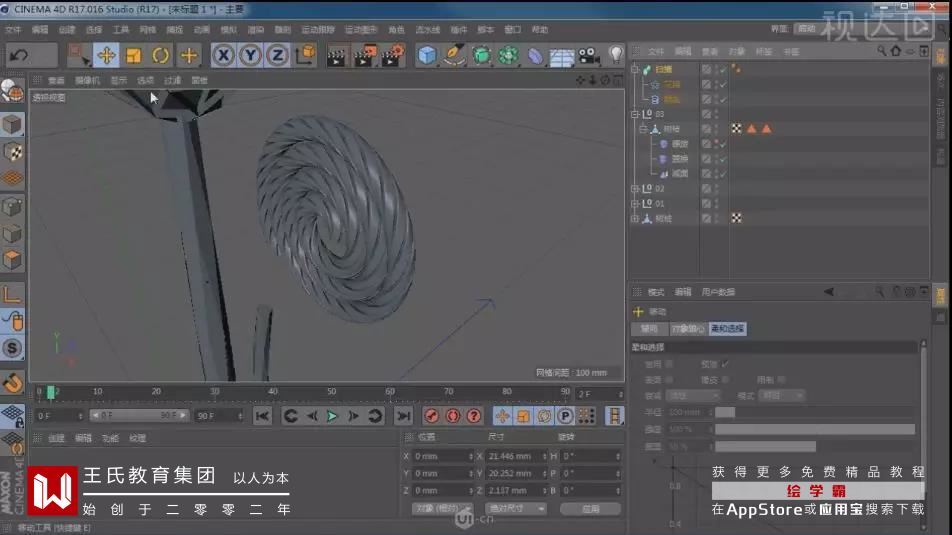952x535 pixels.
Task: Toggle visibility dots of 02 object
Action: point(716,188)
